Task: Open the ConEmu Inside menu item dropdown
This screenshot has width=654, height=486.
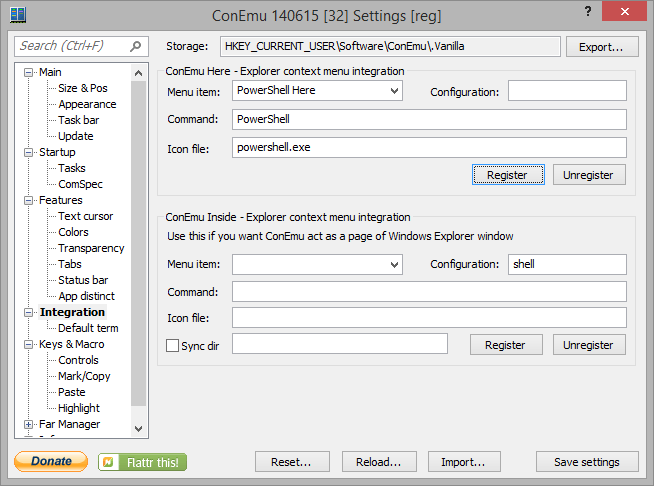Action: tap(394, 265)
